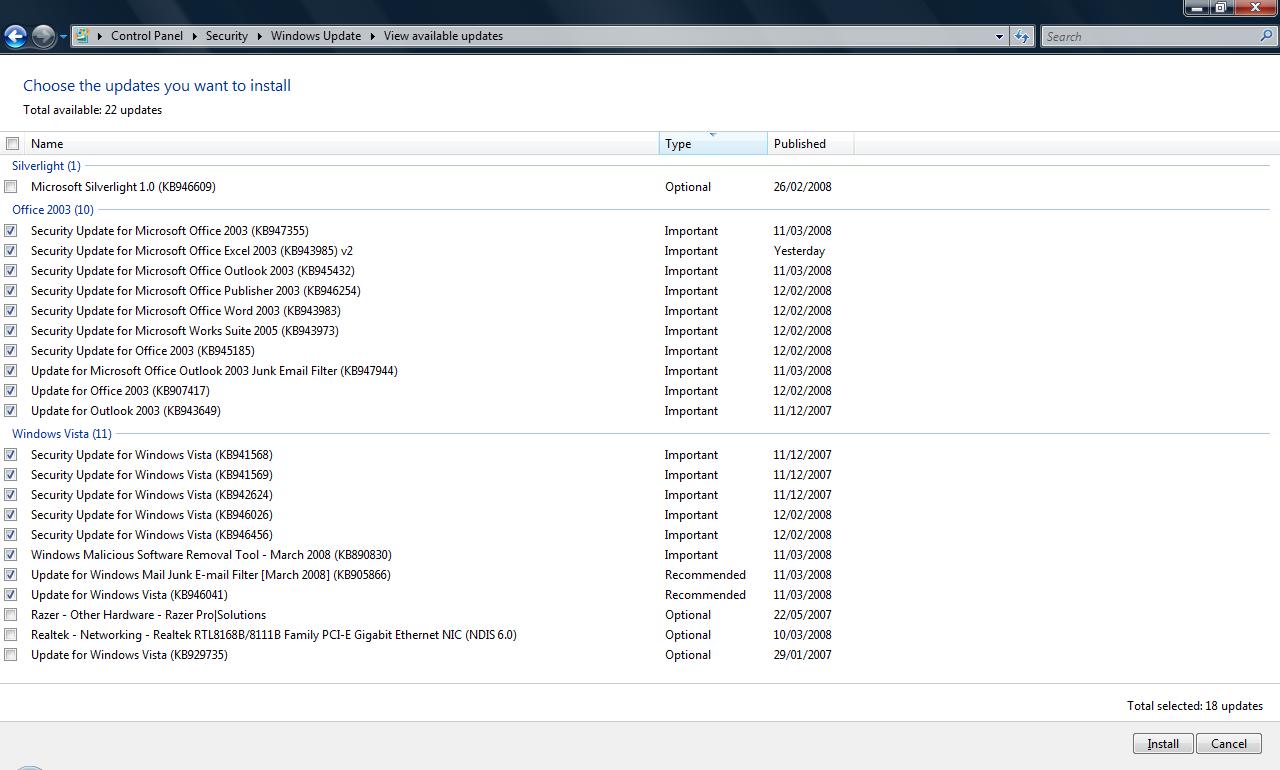1280x770 pixels.
Task: Click the "Optional" type for Realtek update
Action: point(688,635)
